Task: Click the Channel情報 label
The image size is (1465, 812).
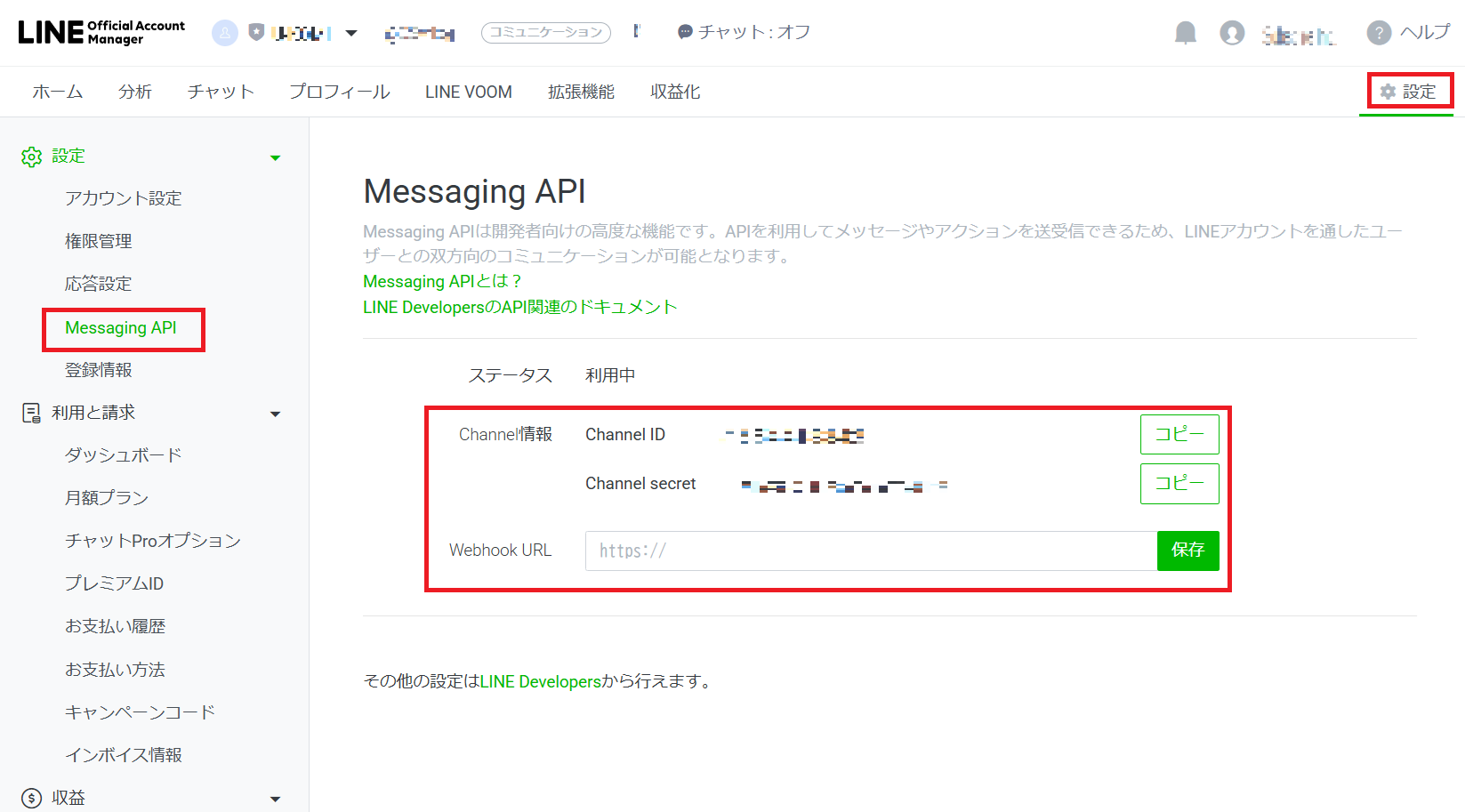Action: pos(505,435)
